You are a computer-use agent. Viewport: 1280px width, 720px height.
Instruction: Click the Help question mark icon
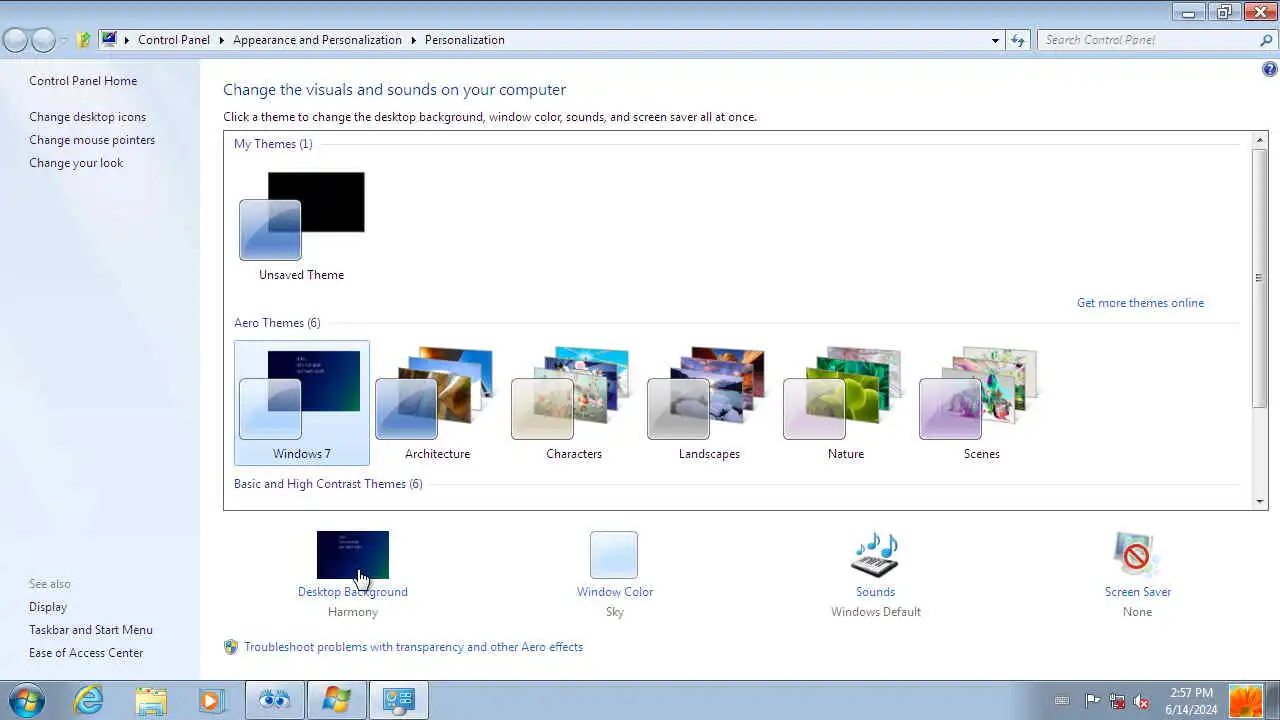pos(1270,69)
